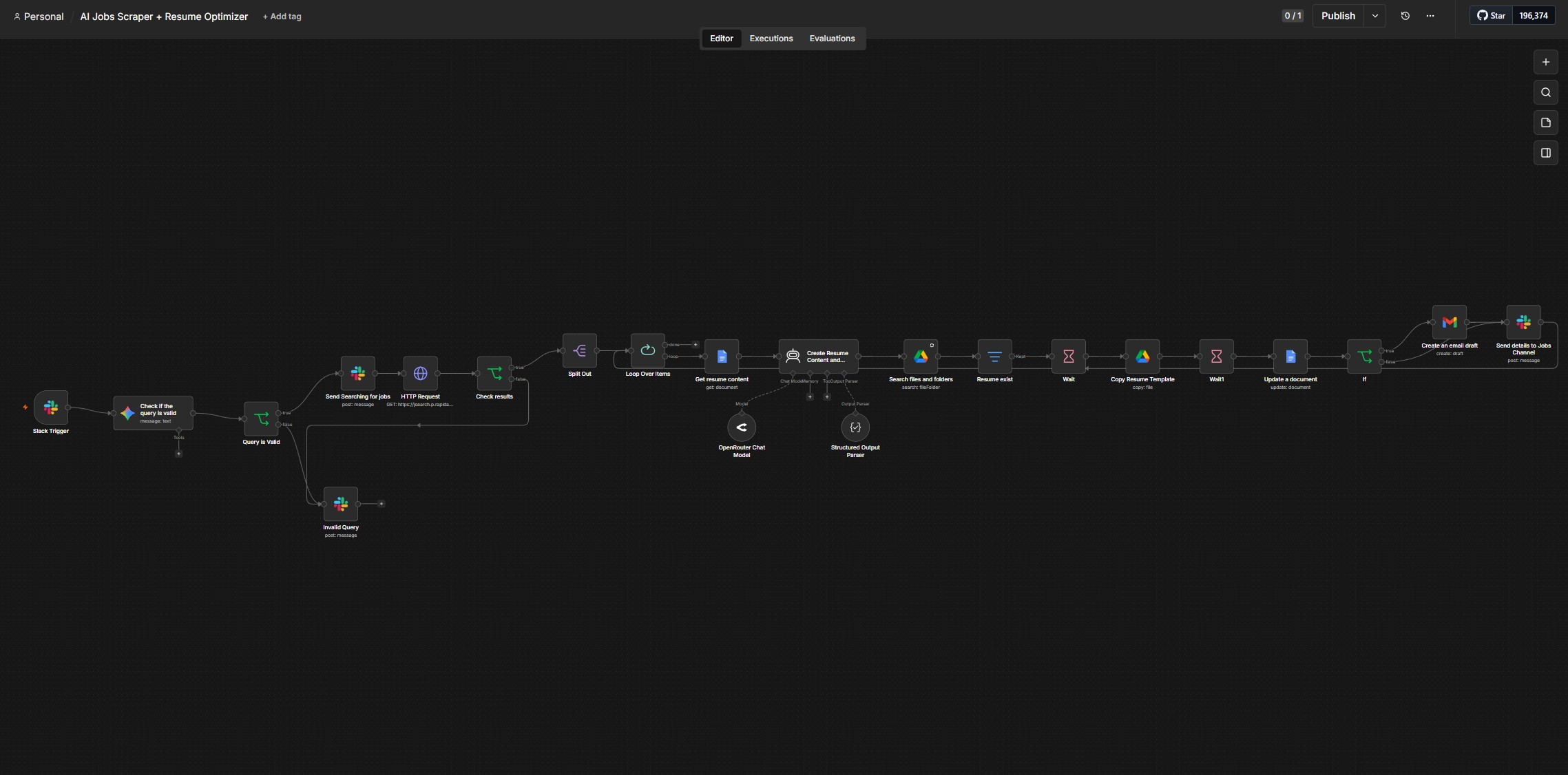1568x775 pixels.
Task: Click the Split Out node
Action: (580, 351)
